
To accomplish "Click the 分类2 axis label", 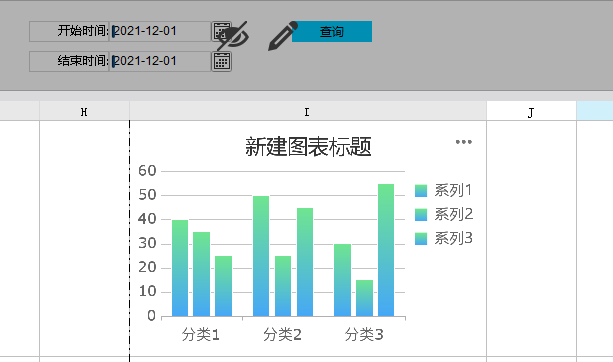I will click(x=282, y=335).
